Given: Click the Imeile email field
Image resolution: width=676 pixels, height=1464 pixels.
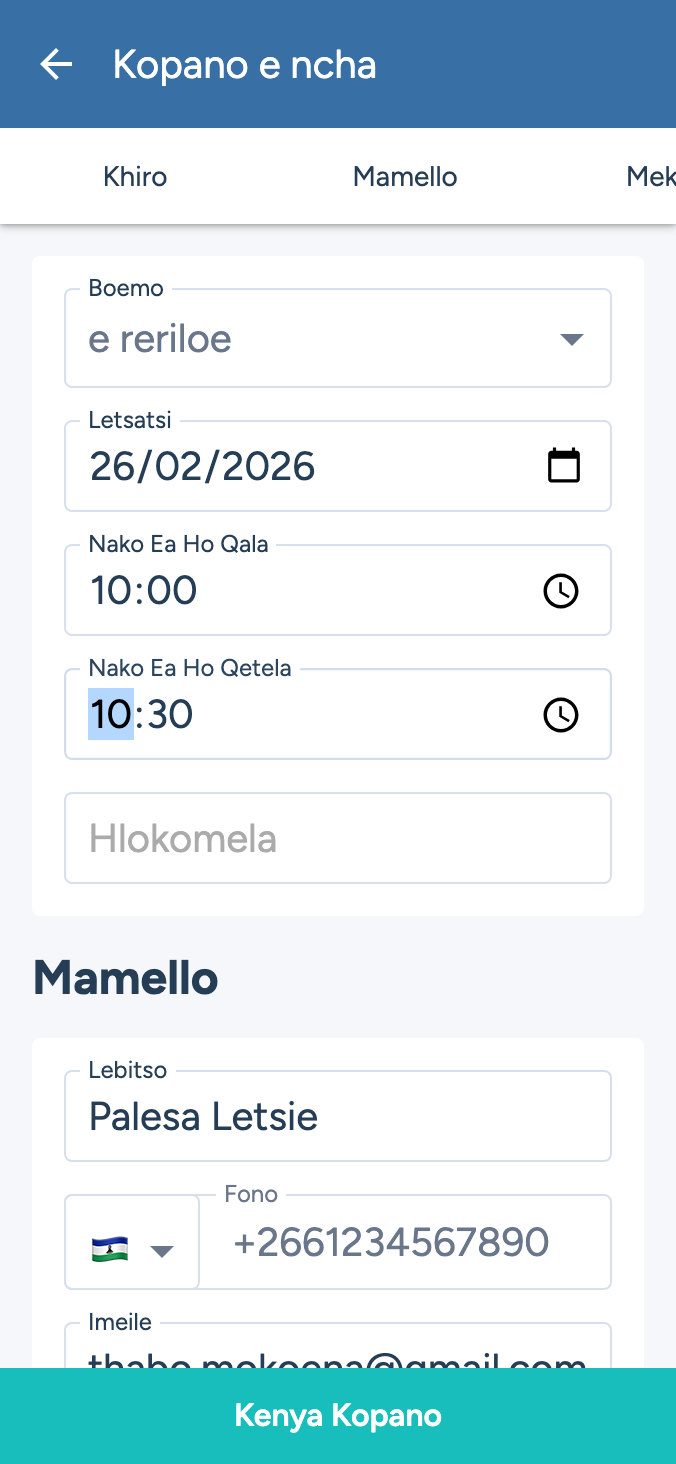Looking at the screenshot, I should point(338,1350).
